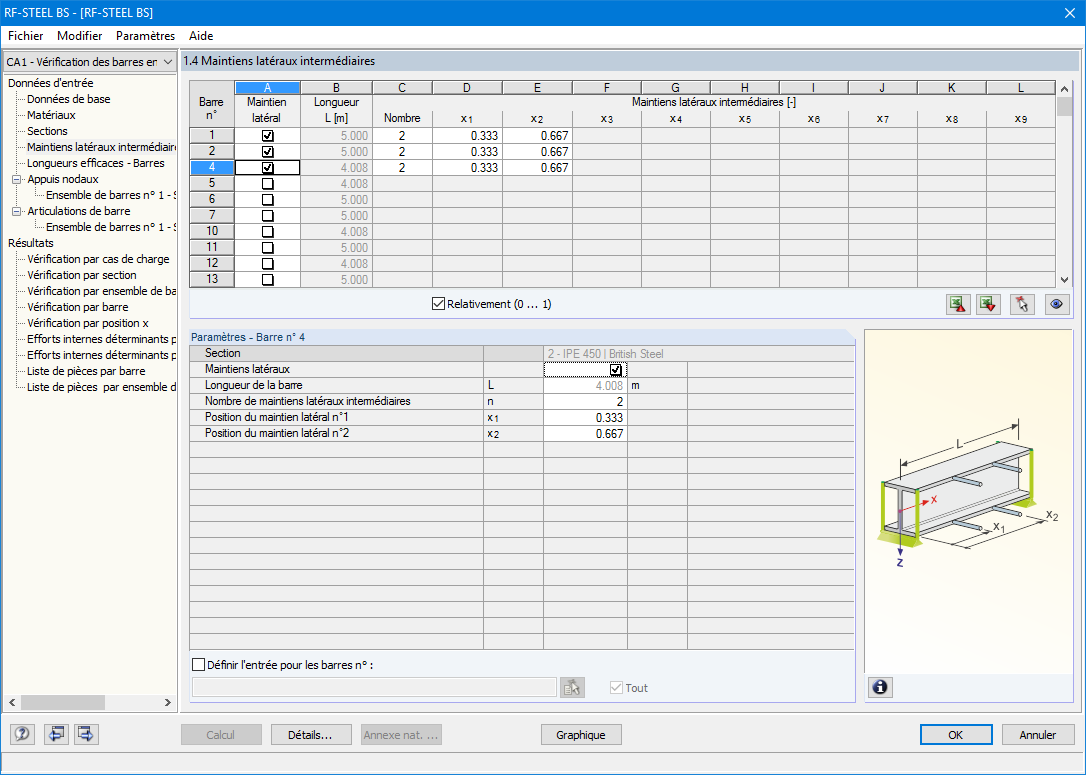Click column A header
The height and width of the screenshot is (775, 1086).
coord(267,88)
